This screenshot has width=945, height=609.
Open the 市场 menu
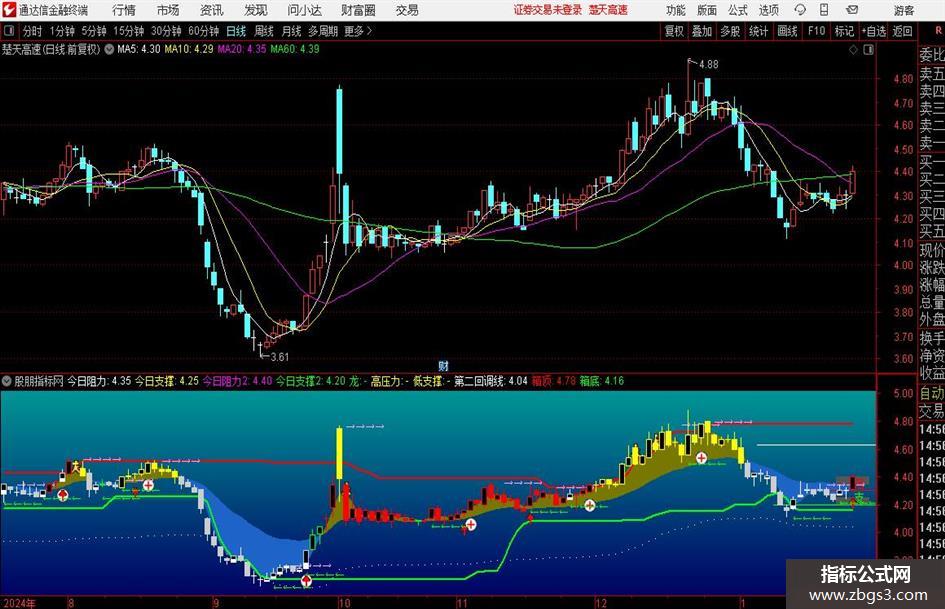coord(168,10)
